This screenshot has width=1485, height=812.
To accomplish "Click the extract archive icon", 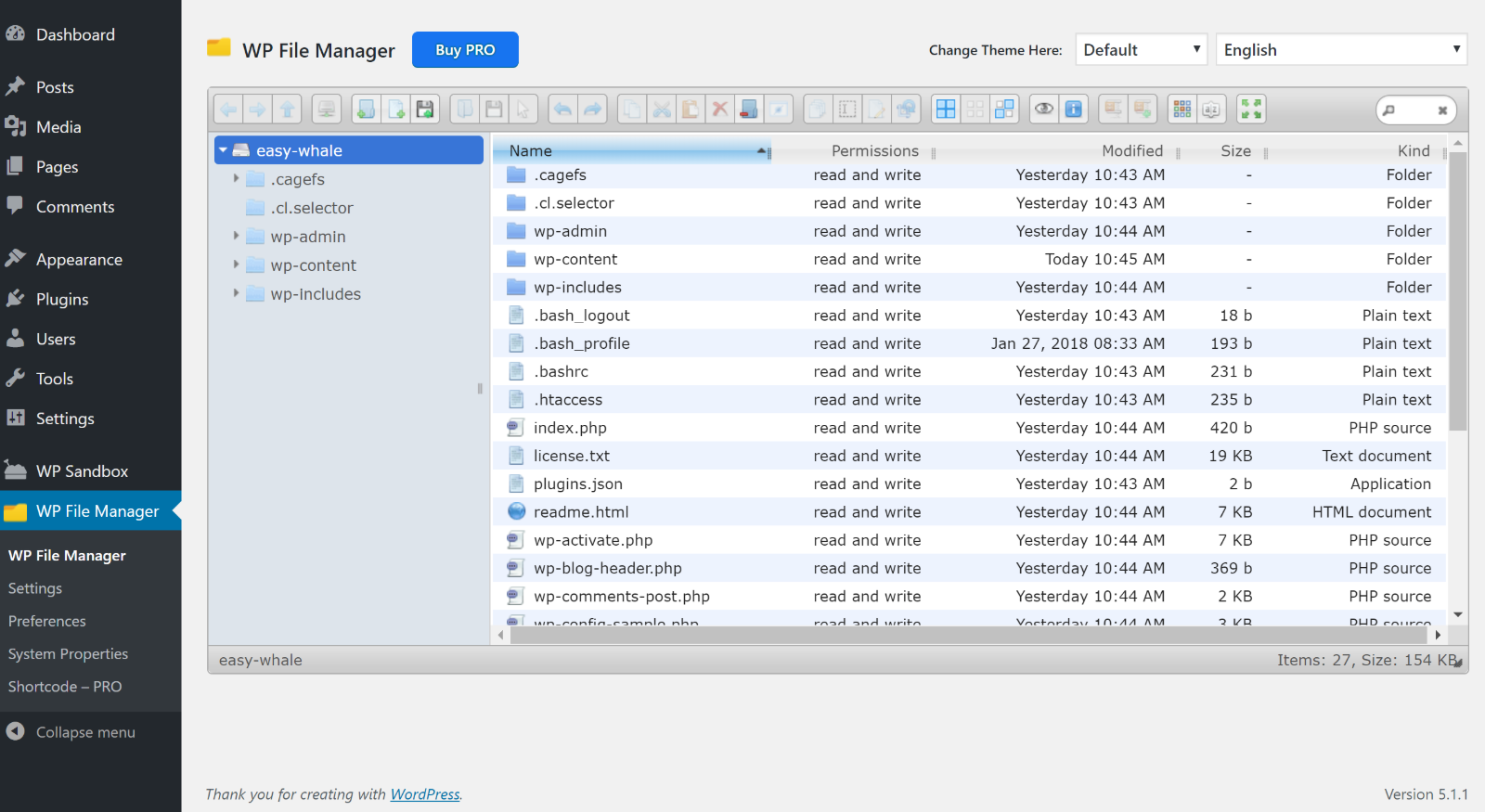I will point(1113,110).
